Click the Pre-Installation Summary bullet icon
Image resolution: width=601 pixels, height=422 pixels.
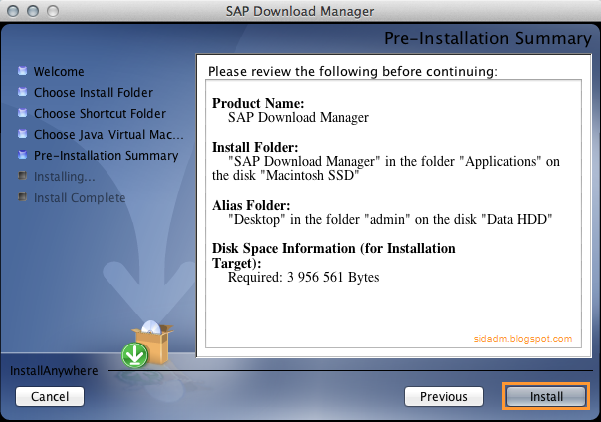[23, 155]
